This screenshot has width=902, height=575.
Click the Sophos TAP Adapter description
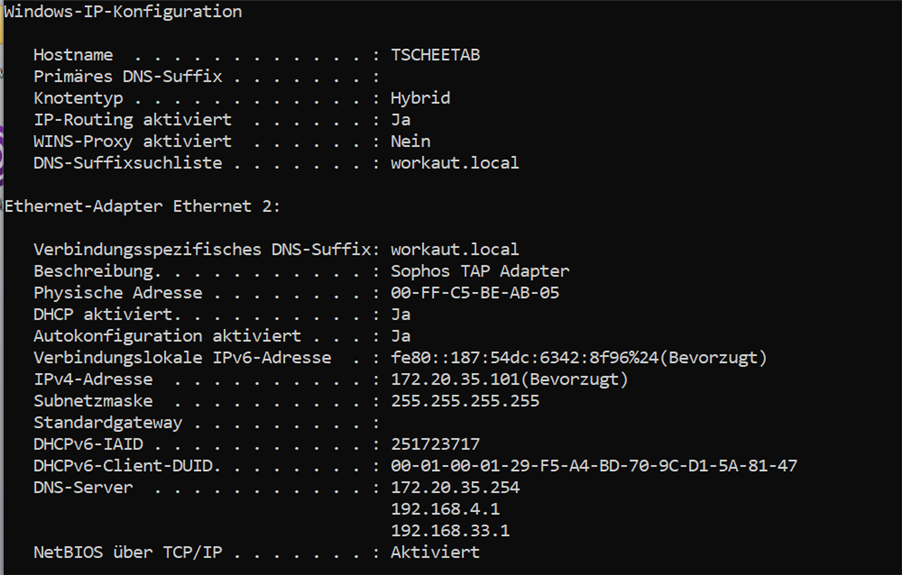click(x=480, y=271)
